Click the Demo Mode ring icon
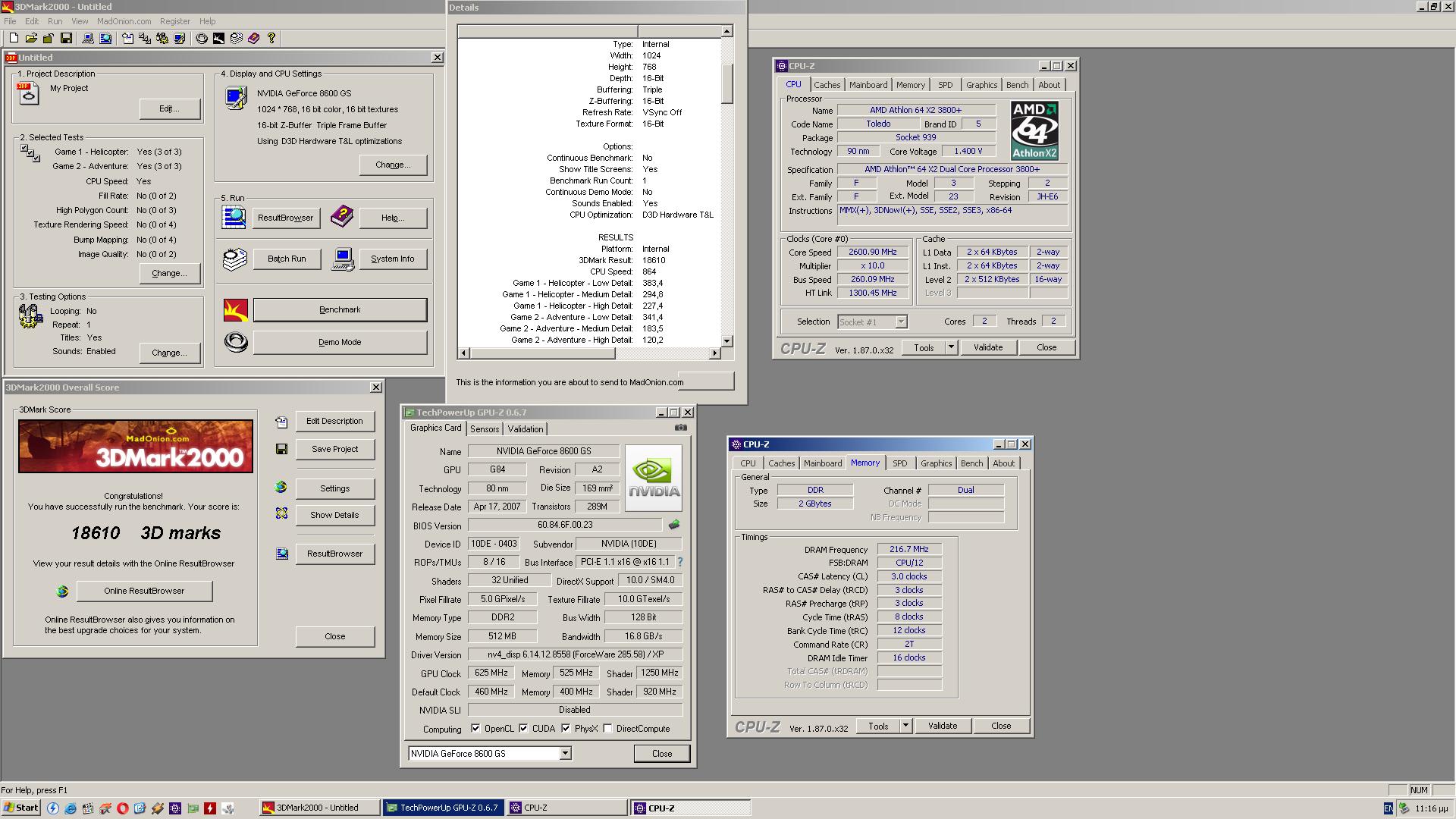This screenshot has width=1456, height=819. 235,342
